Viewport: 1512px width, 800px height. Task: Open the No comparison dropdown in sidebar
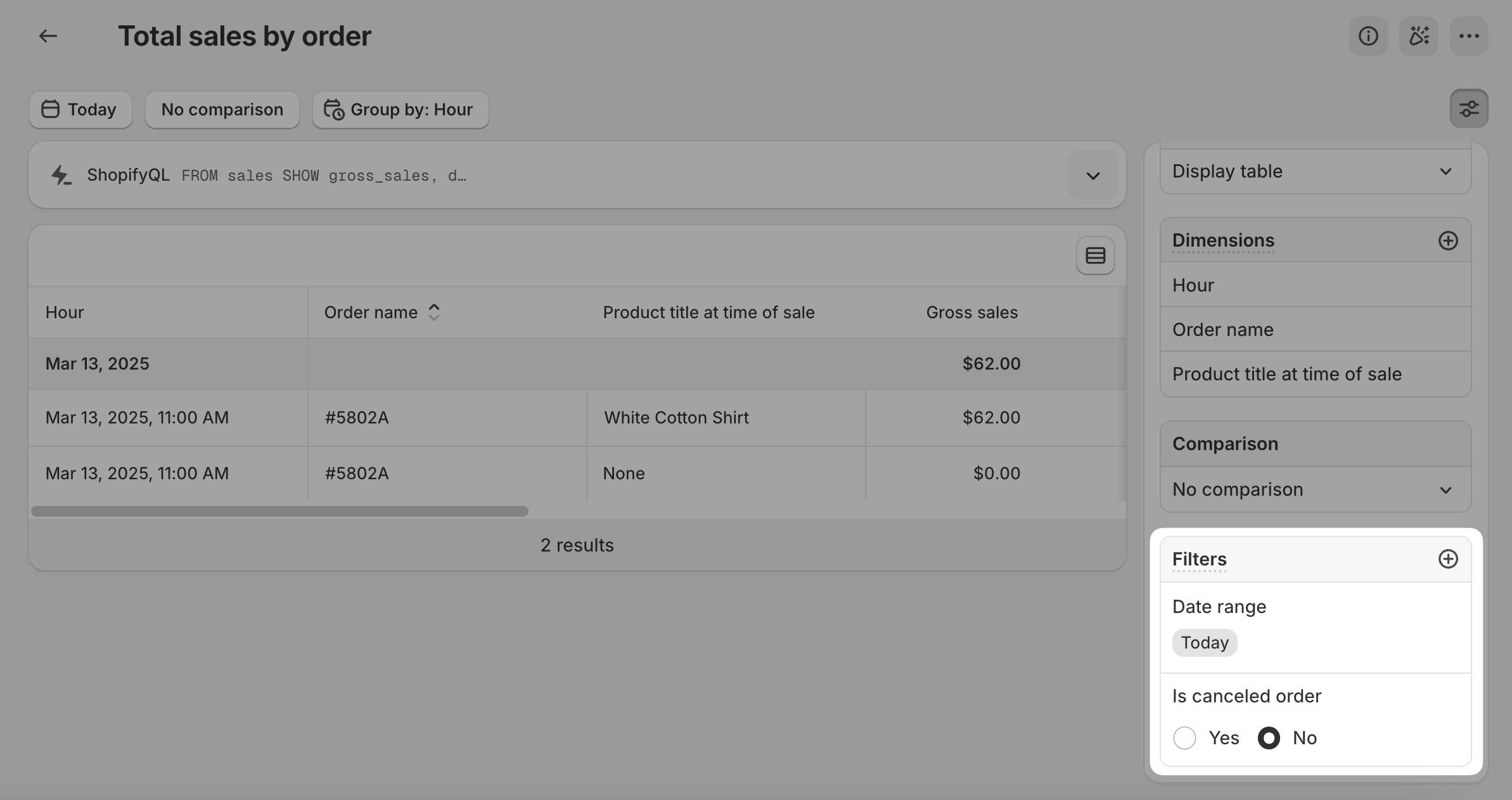tap(1316, 489)
